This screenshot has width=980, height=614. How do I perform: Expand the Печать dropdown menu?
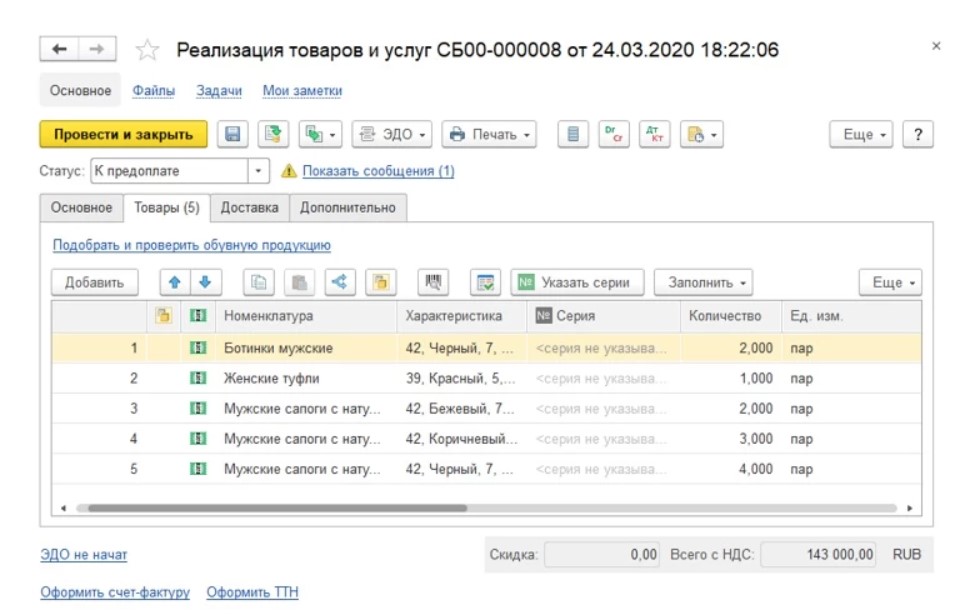[489, 135]
